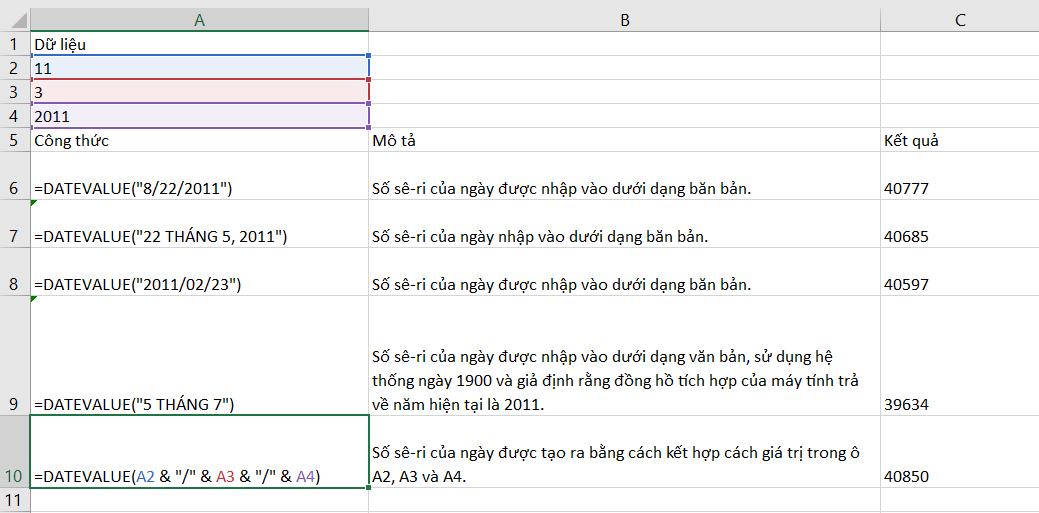1039x513 pixels.
Task: Click empty cell B1
Action: click(624, 44)
